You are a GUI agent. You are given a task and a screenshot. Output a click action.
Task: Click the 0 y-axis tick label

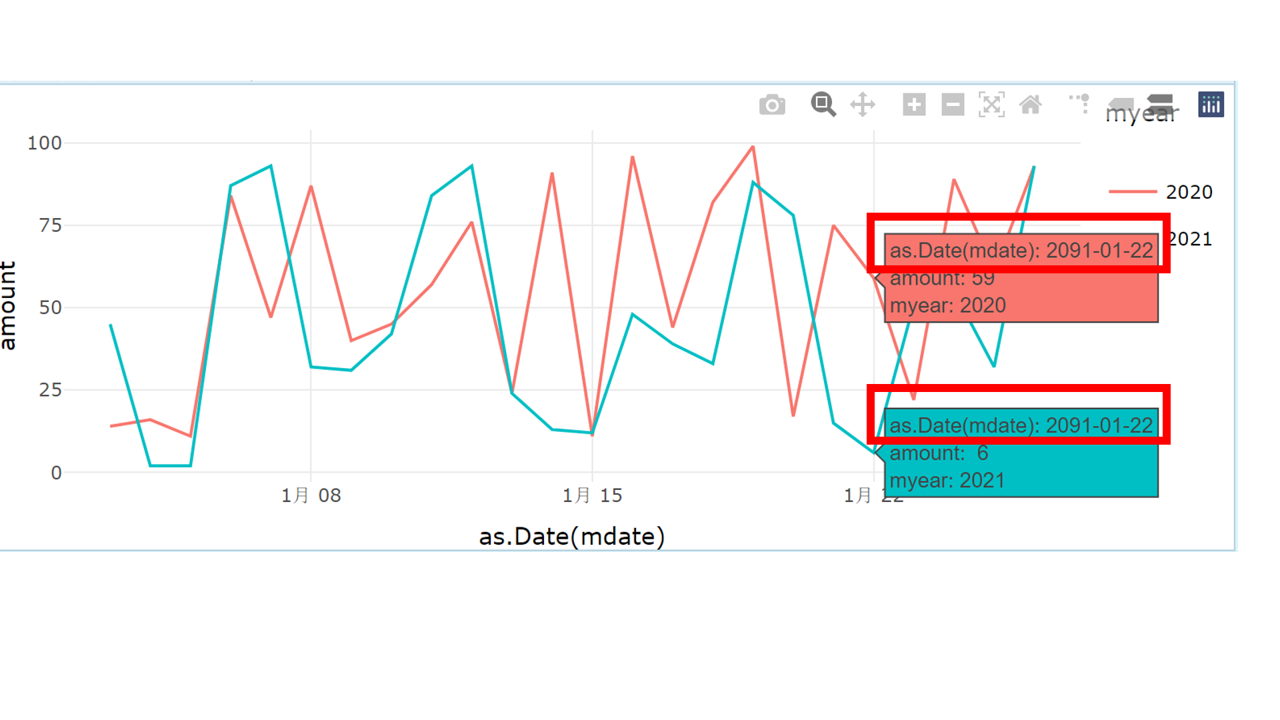56,473
